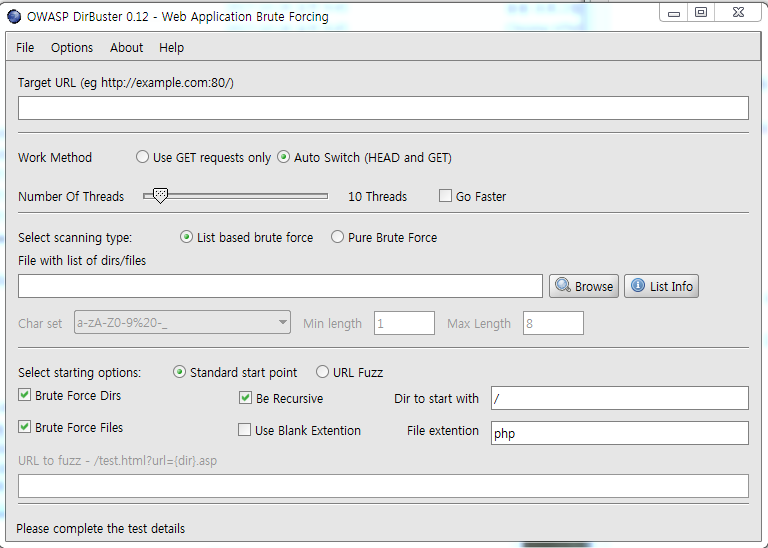Close the DirBuster window
This screenshot has height=548, width=768.
click(x=738, y=13)
